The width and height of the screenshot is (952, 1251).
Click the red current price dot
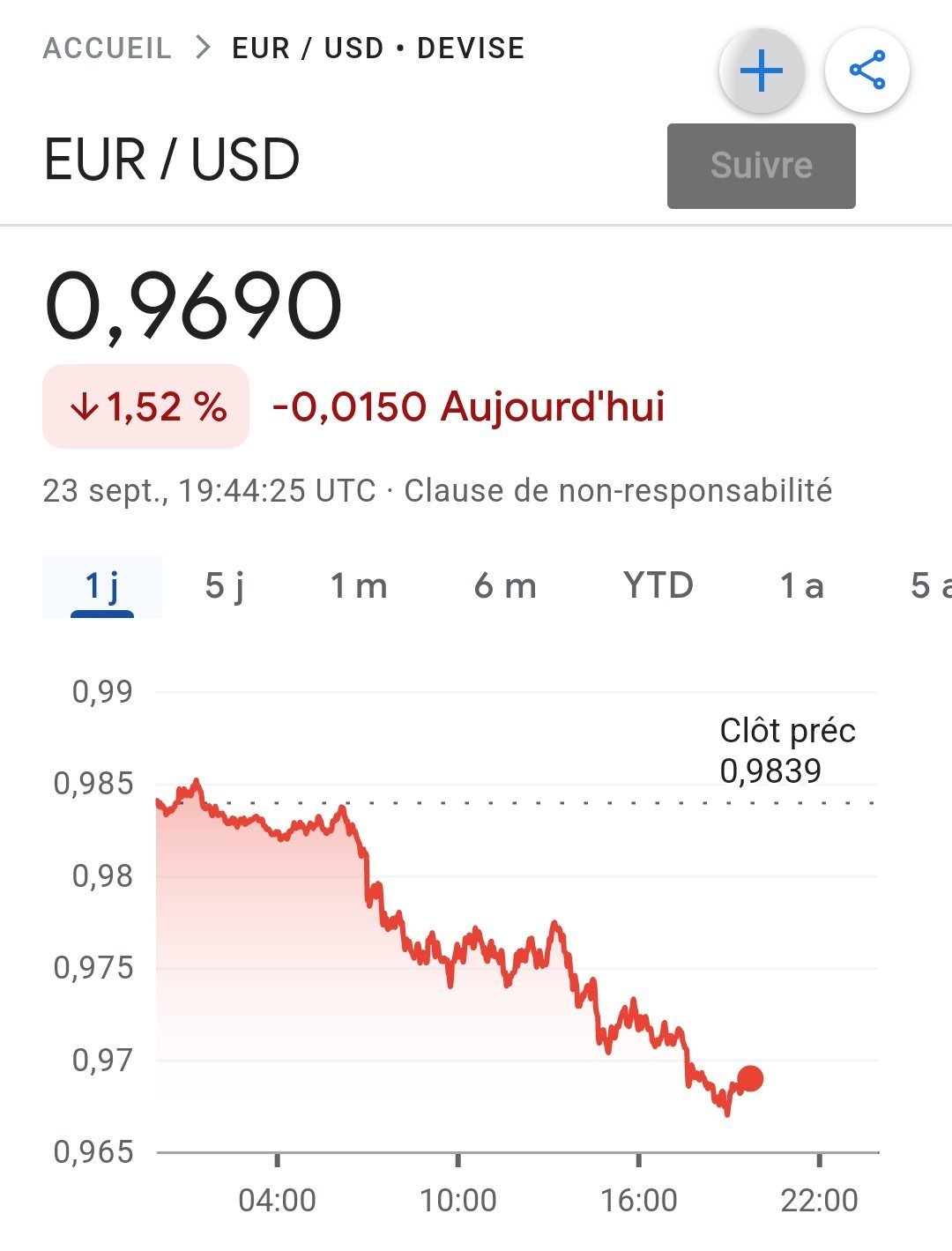[x=750, y=1078]
